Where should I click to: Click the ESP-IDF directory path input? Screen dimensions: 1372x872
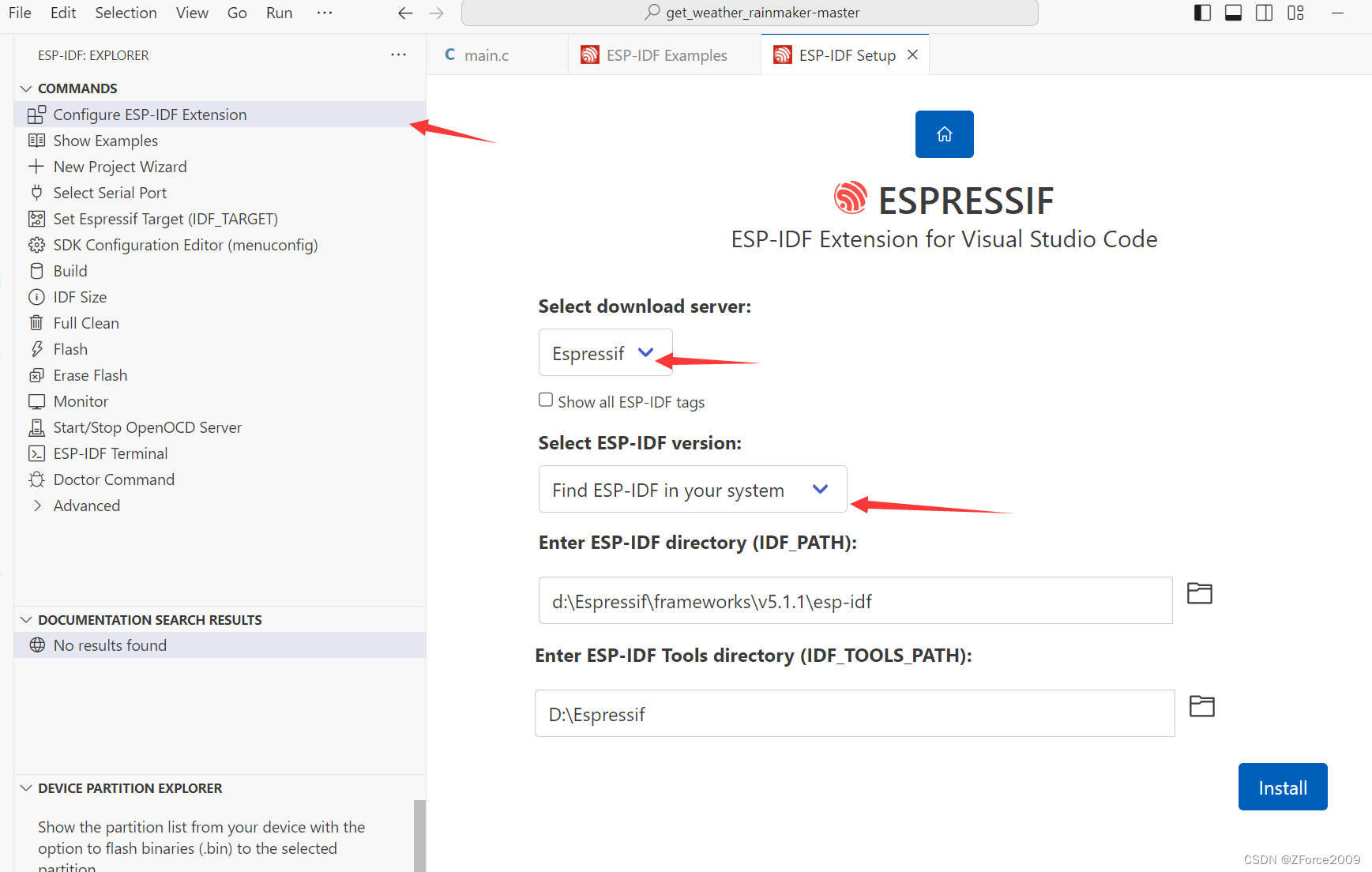(x=855, y=600)
